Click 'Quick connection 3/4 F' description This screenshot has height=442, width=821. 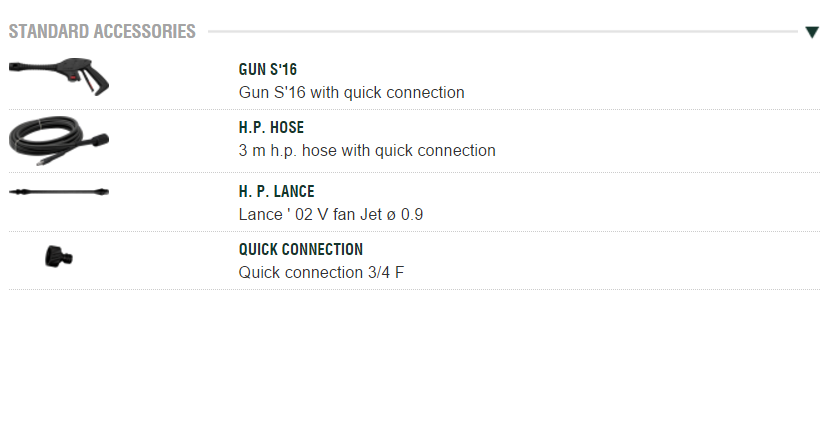321,272
